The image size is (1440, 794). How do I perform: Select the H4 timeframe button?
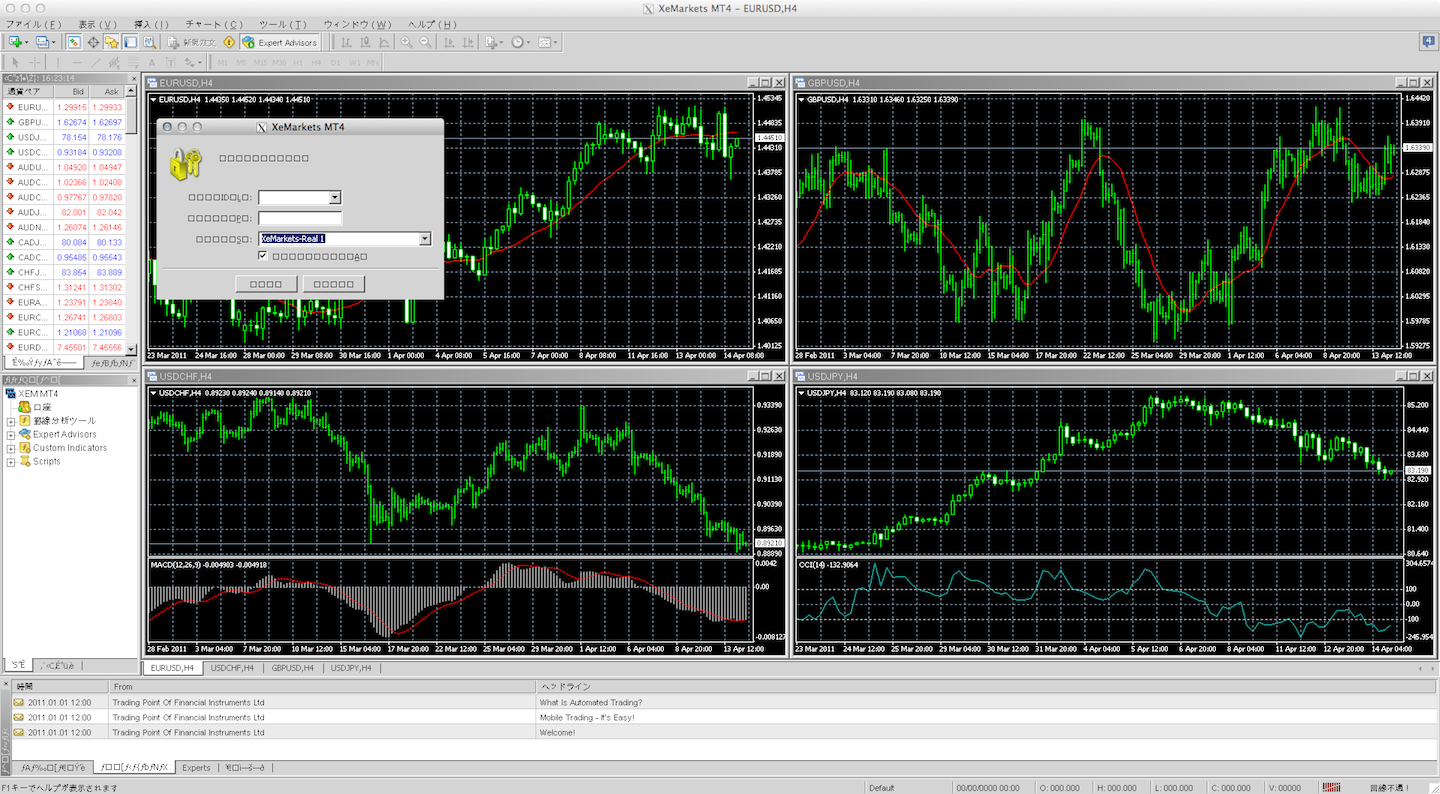[316, 62]
